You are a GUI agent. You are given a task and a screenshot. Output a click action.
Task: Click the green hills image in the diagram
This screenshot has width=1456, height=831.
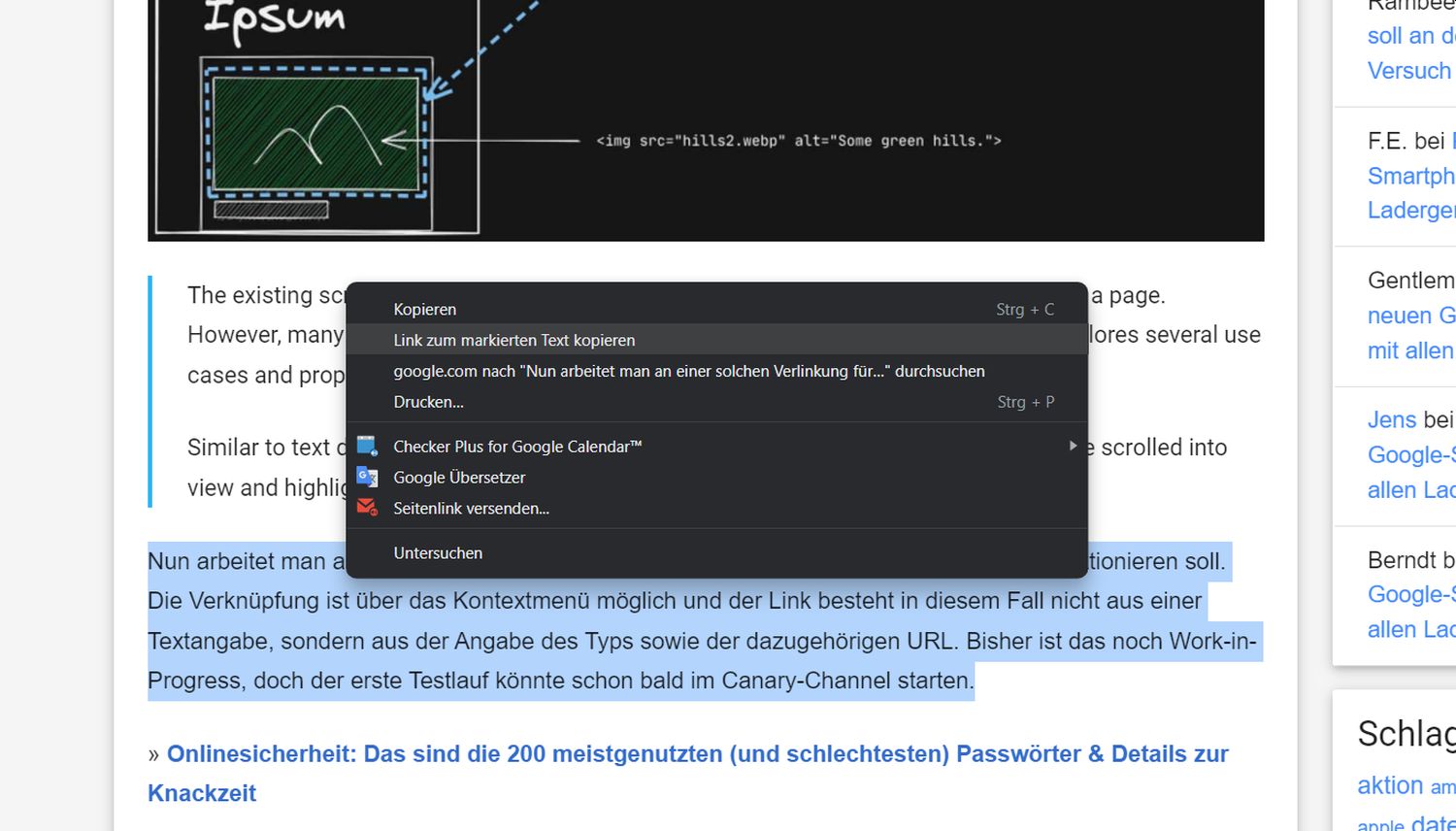tap(315, 133)
